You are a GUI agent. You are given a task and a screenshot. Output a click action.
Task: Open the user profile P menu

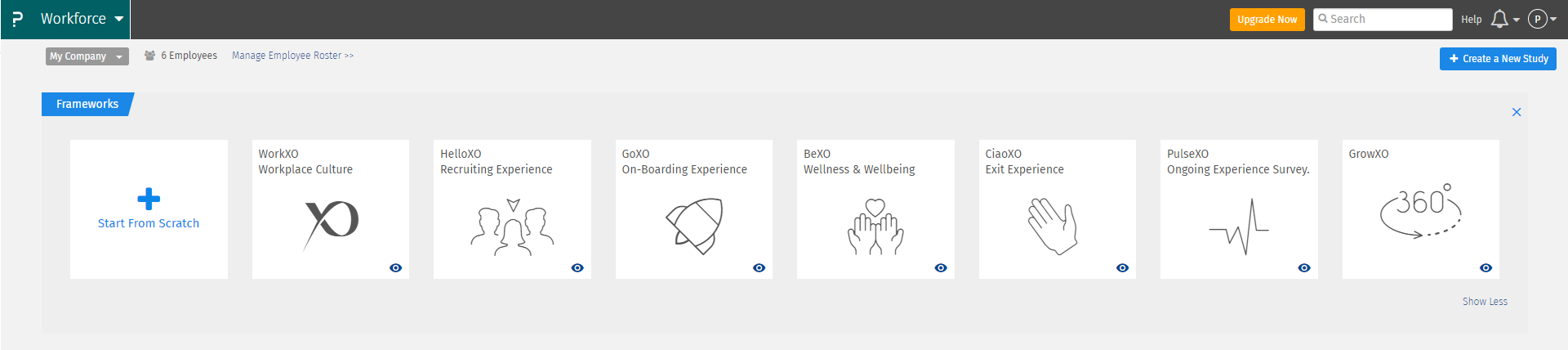click(x=1542, y=19)
